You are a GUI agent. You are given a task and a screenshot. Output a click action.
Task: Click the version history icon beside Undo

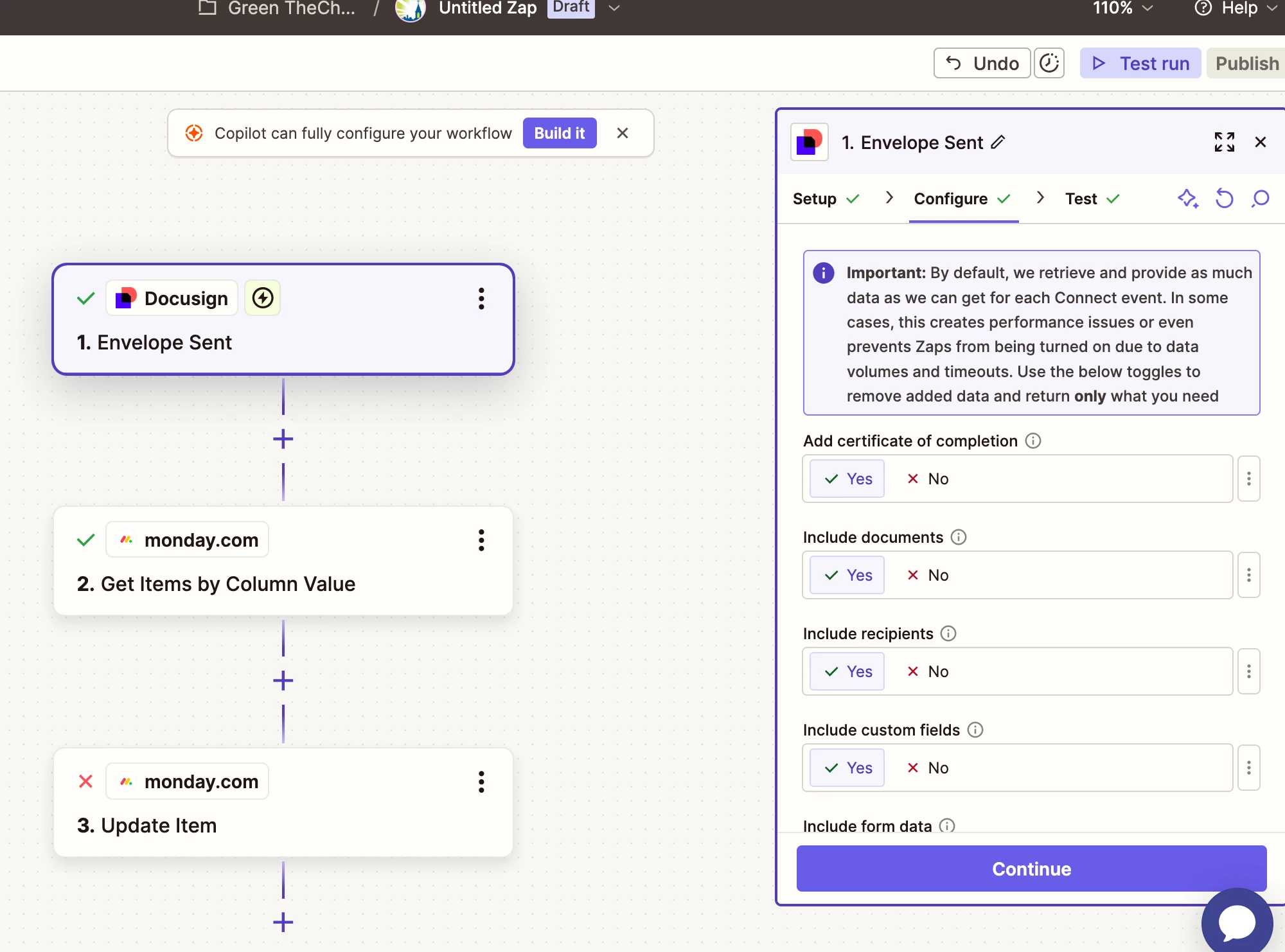[1049, 63]
